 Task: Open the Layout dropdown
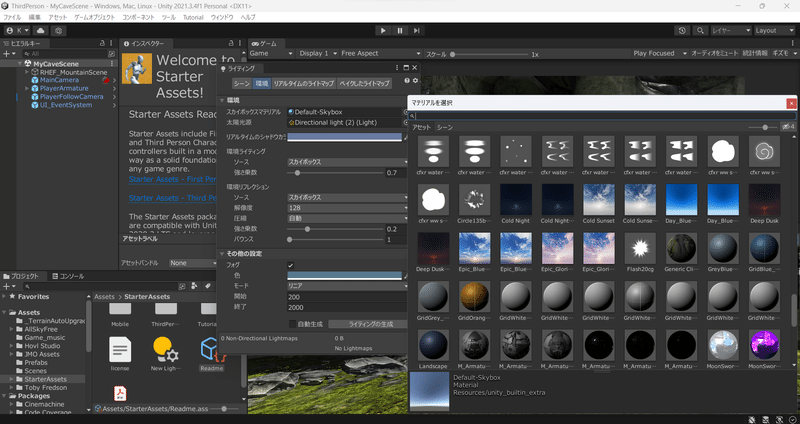tap(773, 31)
